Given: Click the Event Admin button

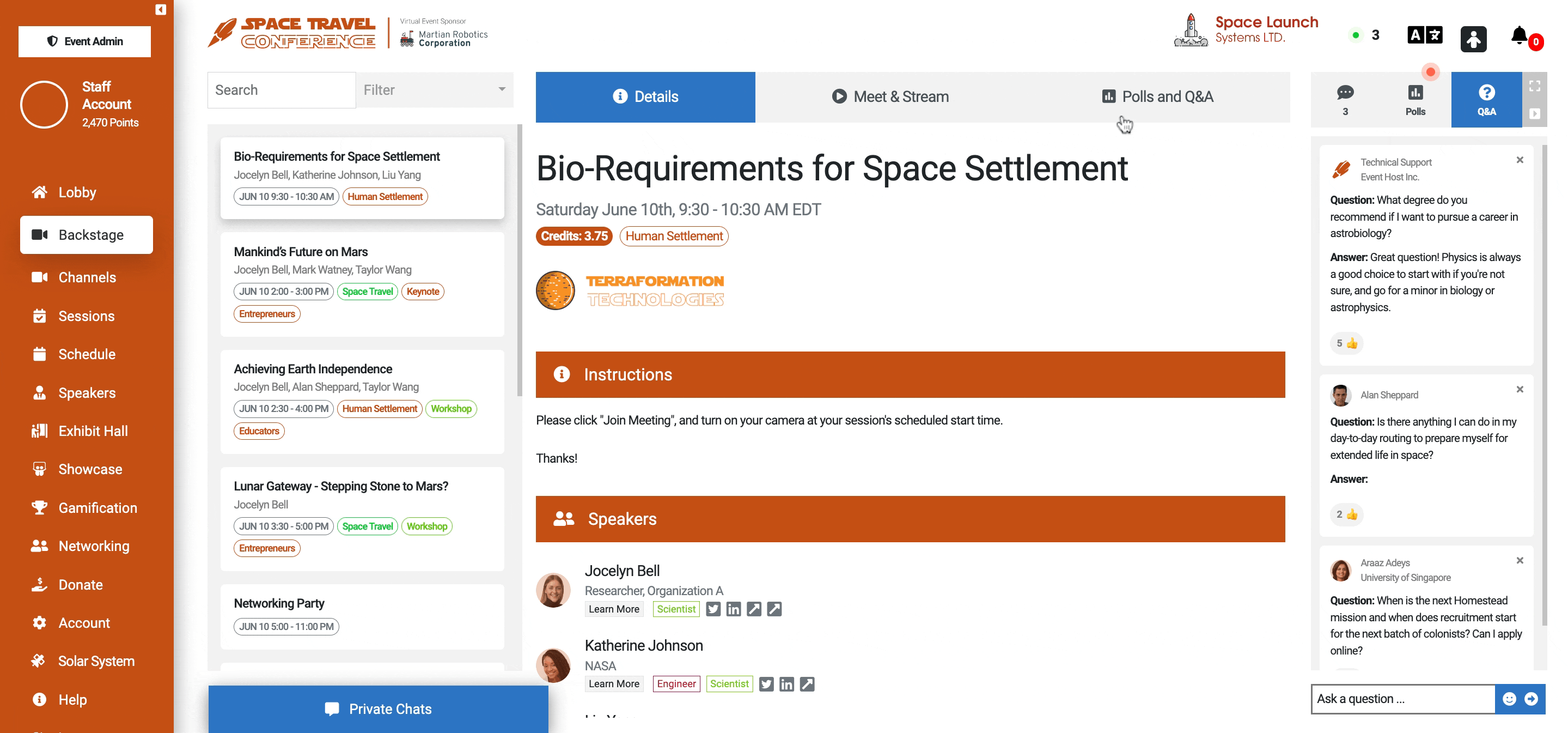Looking at the screenshot, I should [x=84, y=41].
